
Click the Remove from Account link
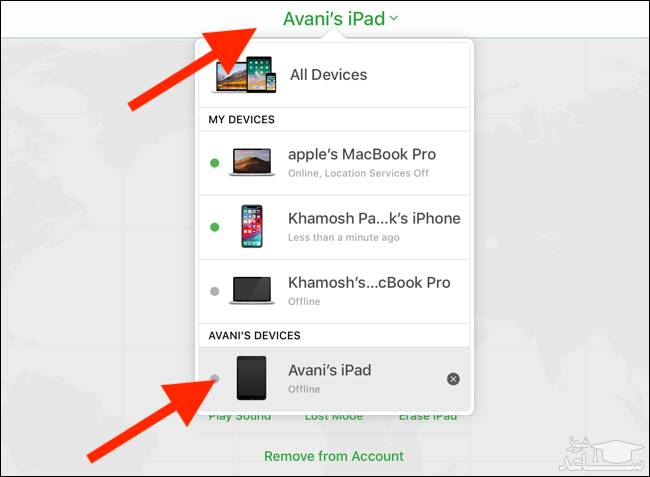point(334,456)
